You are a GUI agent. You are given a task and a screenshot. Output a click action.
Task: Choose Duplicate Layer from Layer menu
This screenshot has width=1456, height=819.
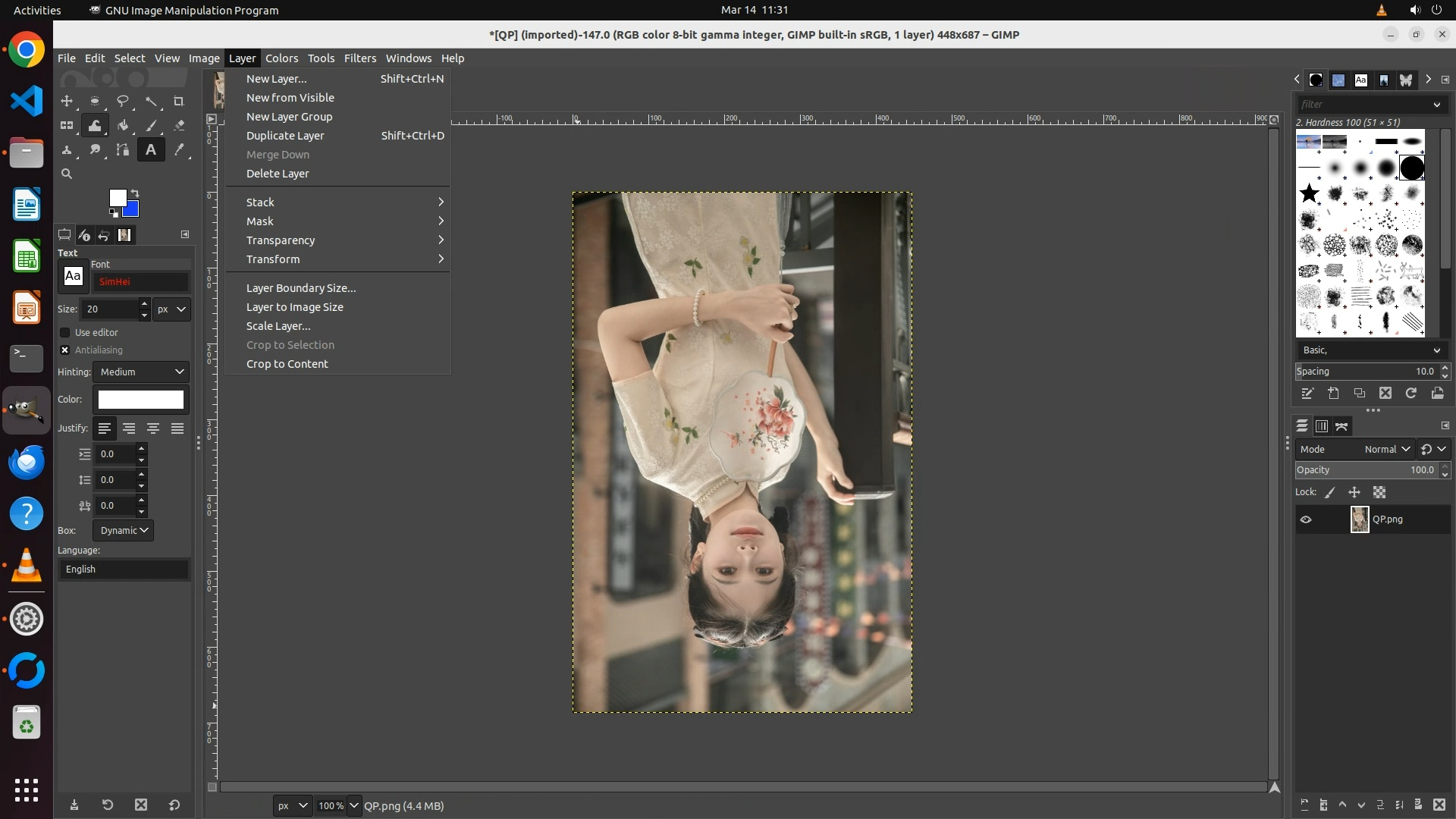[x=285, y=136]
